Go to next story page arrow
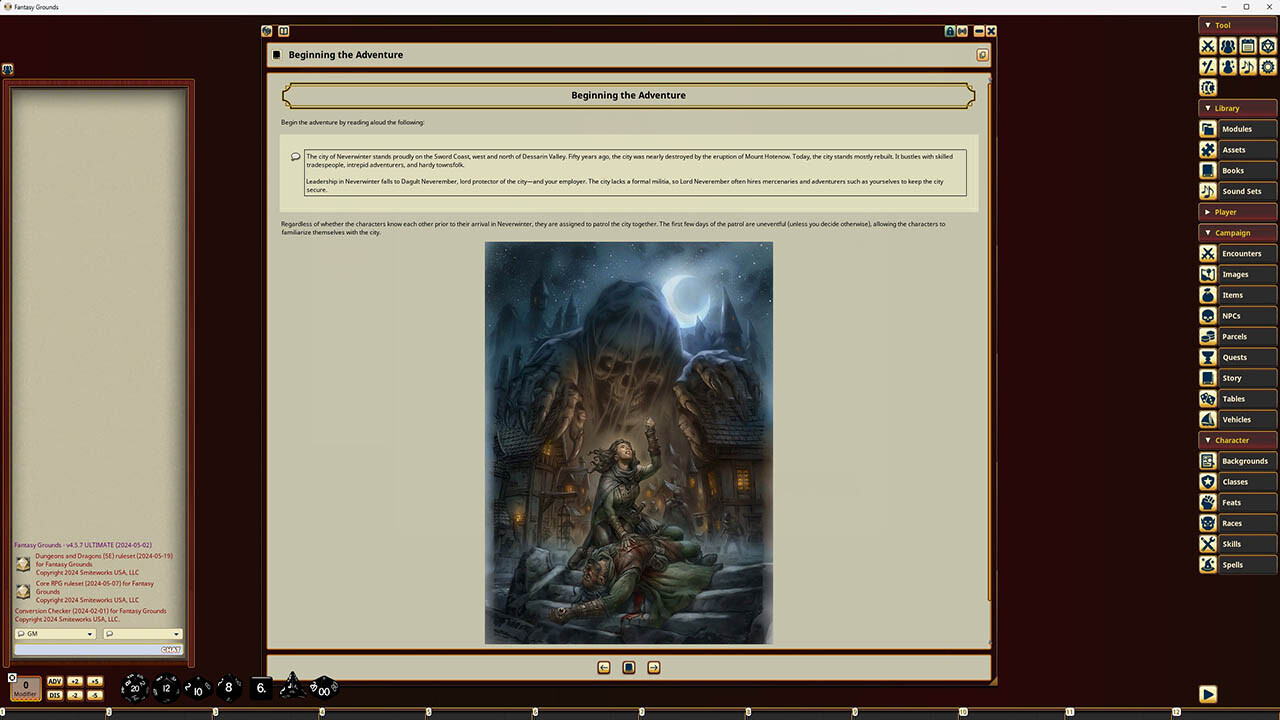Viewport: 1280px width, 720px height. click(x=654, y=668)
